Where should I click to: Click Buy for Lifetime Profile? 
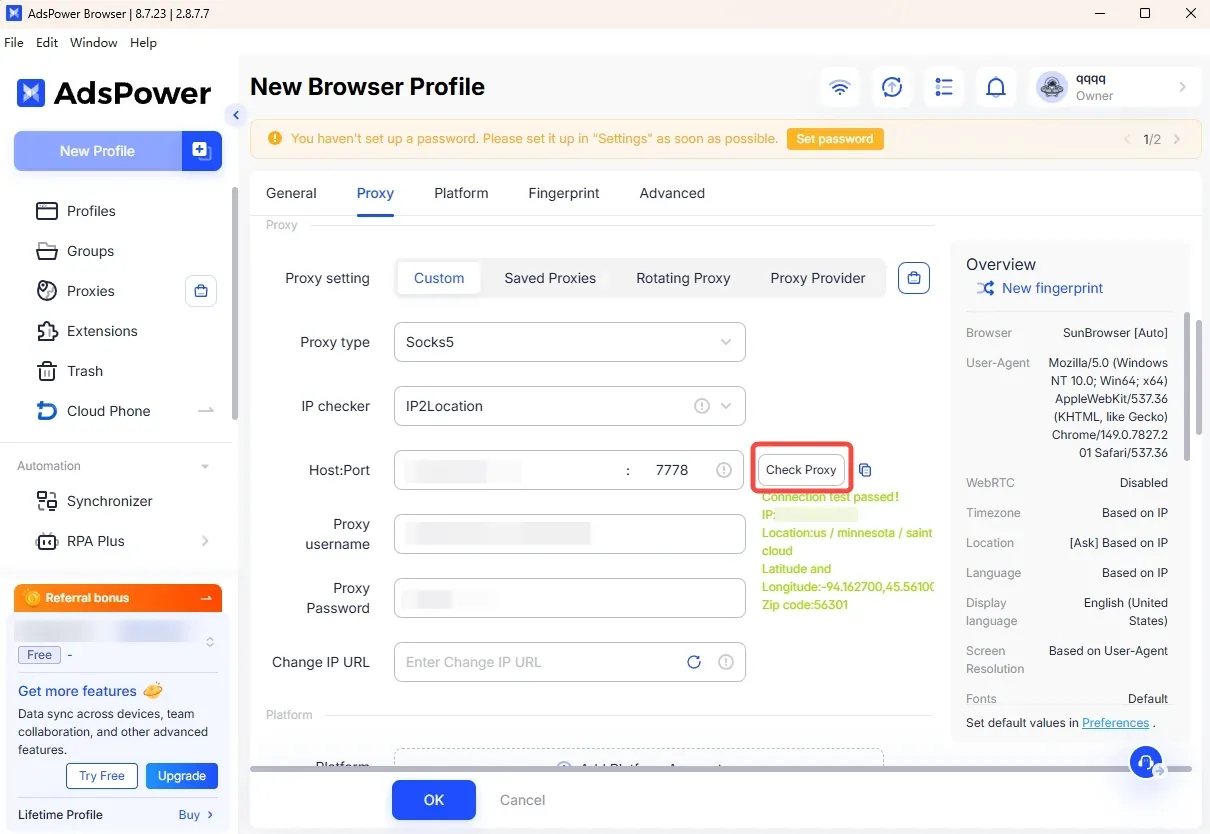pyautogui.click(x=196, y=815)
